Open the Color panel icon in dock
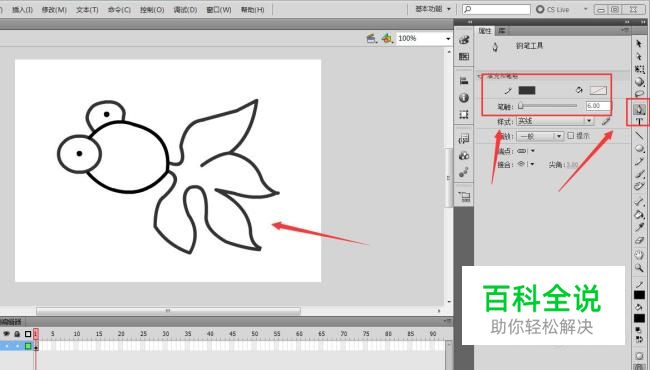Viewport: 650px width, 370px height. 464,40
